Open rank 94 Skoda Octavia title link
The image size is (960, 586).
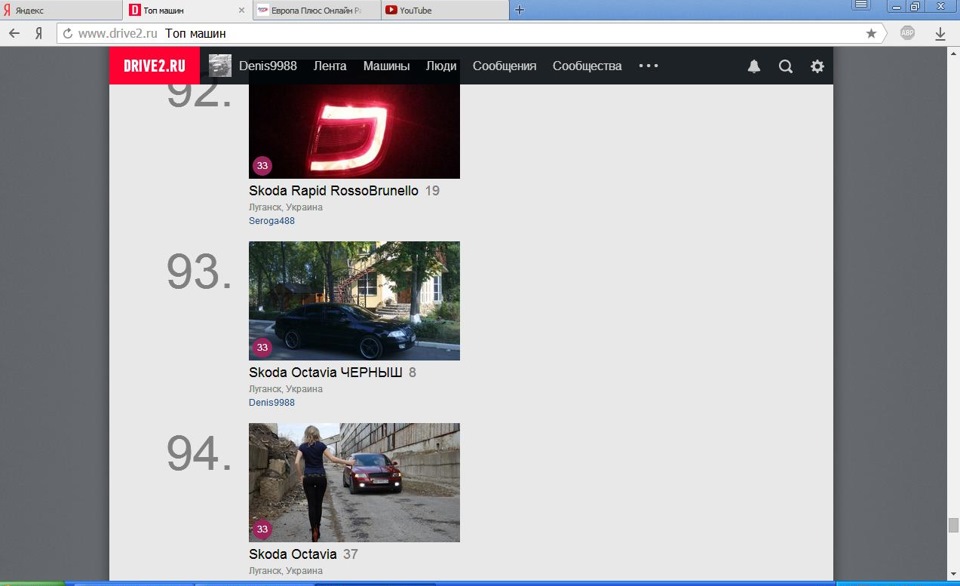293,554
